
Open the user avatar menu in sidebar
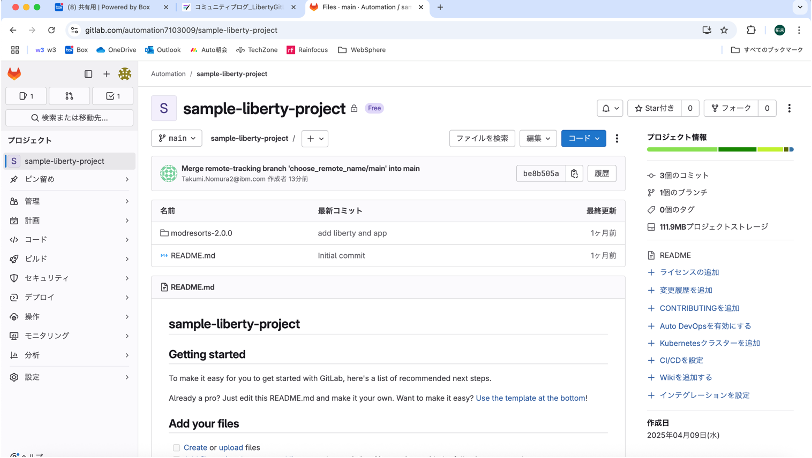pos(125,74)
